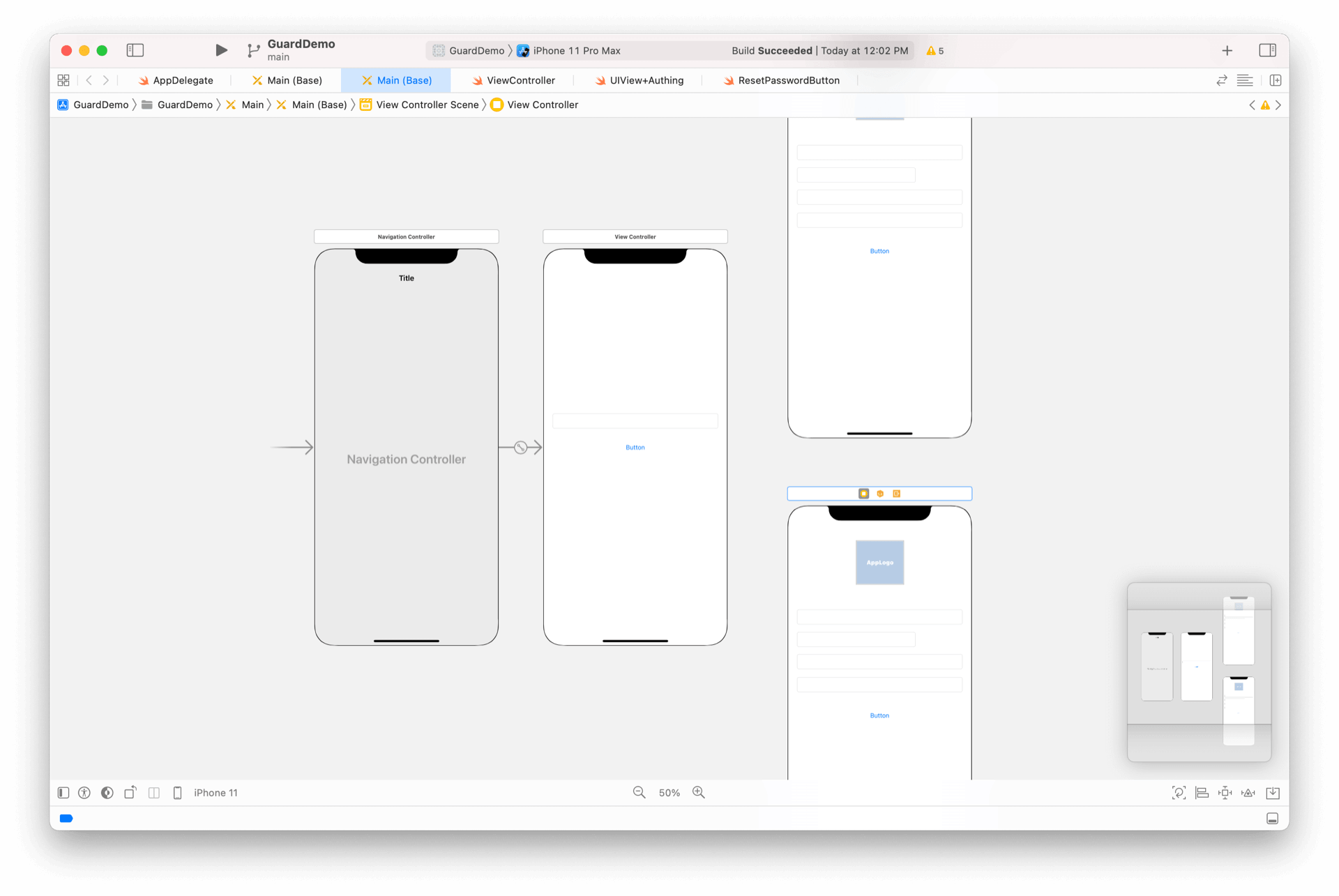Image resolution: width=1339 pixels, height=896 pixels.
Task: Switch to the ResetPasswordButton tab
Action: pyautogui.click(x=788, y=80)
